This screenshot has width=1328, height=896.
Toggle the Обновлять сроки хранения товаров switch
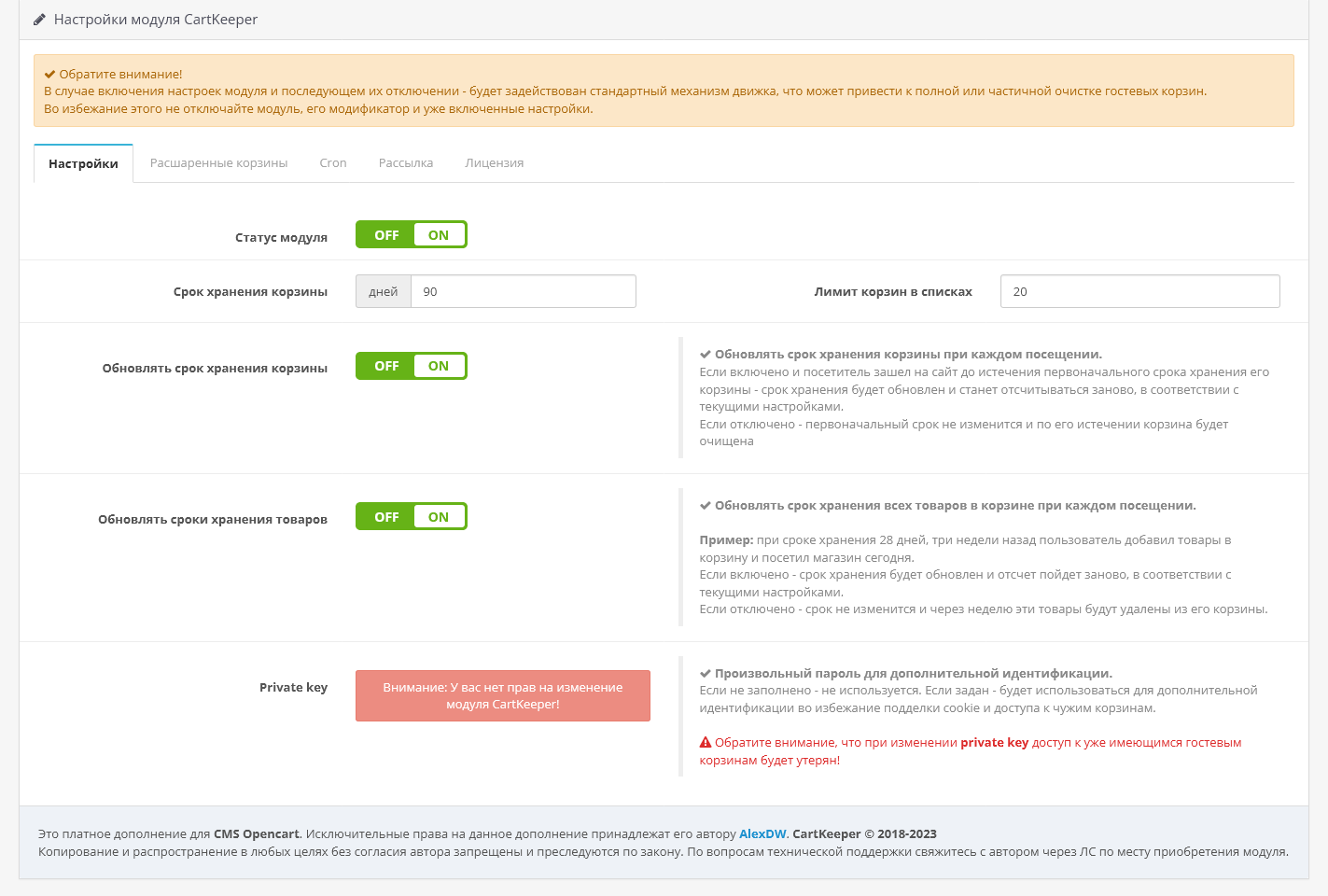412,517
